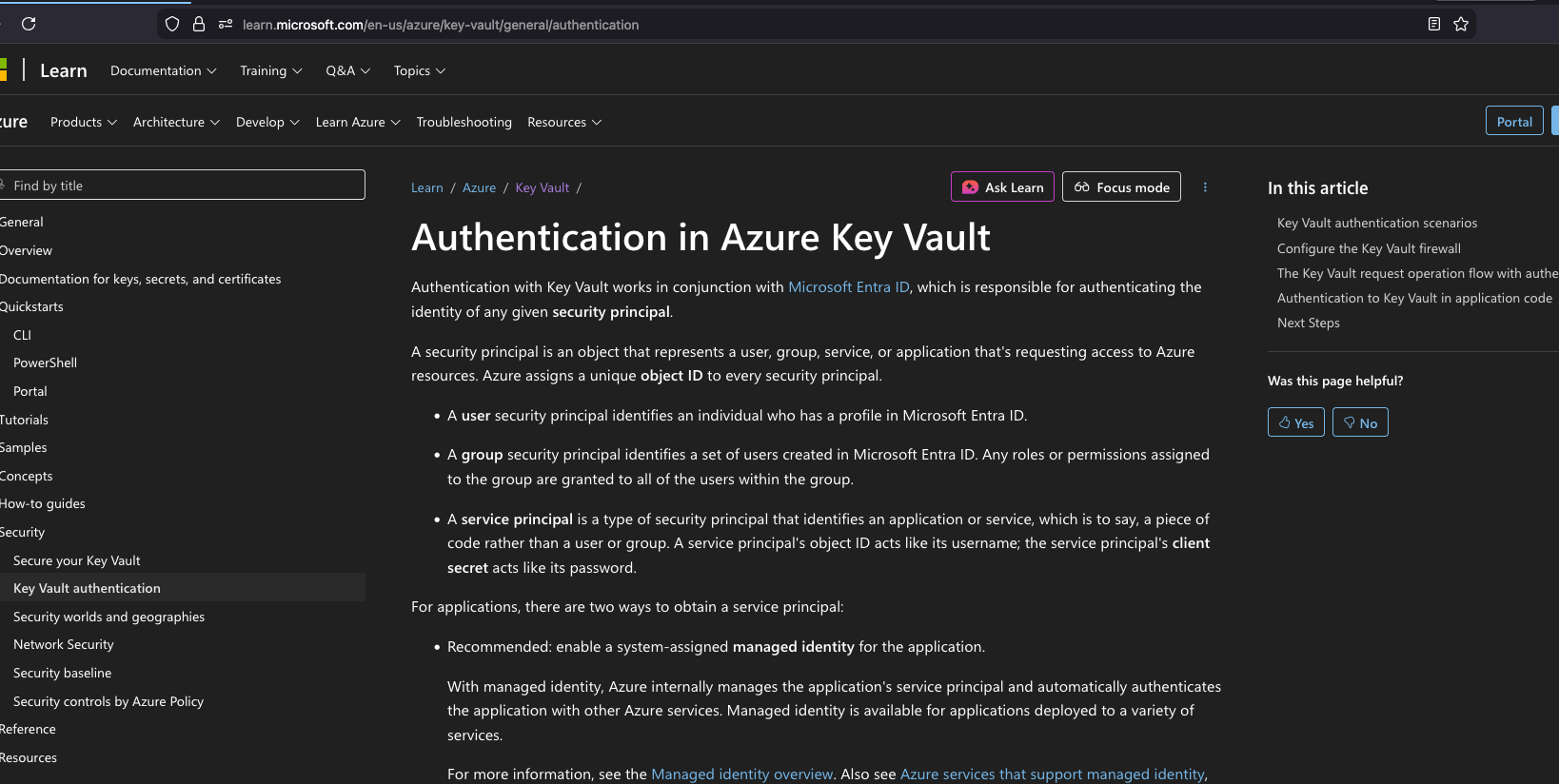Screen dimensions: 1559x784
Task: Open the Learn Azure dropdown
Action: pos(358,122)
